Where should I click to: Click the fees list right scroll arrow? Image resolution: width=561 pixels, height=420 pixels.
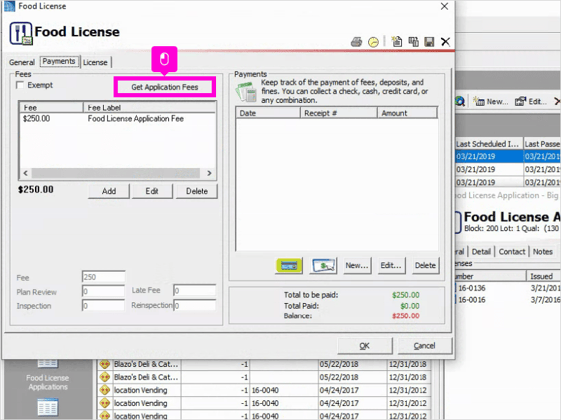209,173
